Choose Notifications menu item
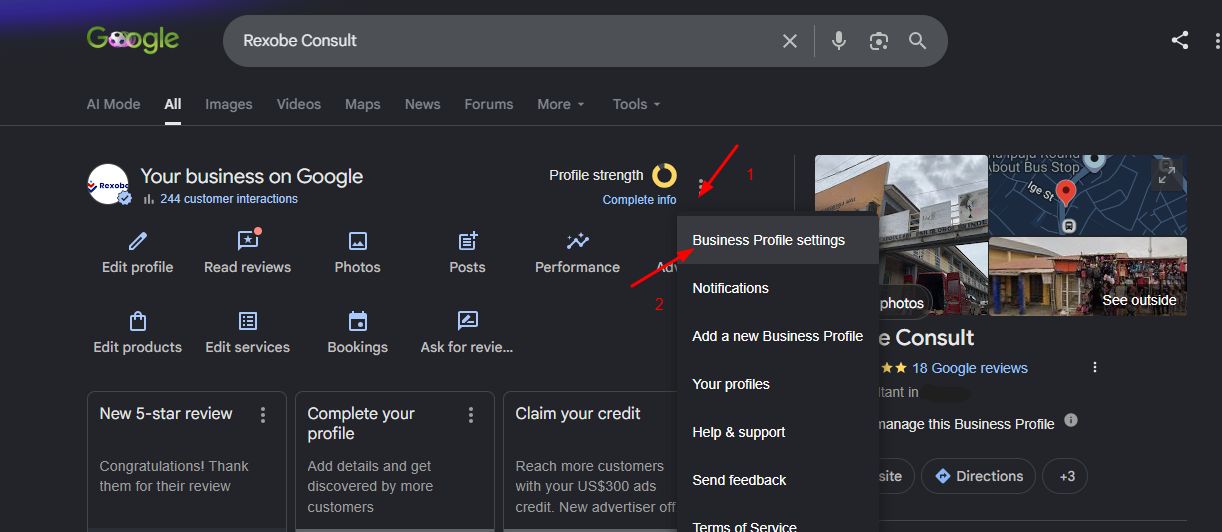The height and width of the screenshot is (532, 1222). (x=778, y=288)
